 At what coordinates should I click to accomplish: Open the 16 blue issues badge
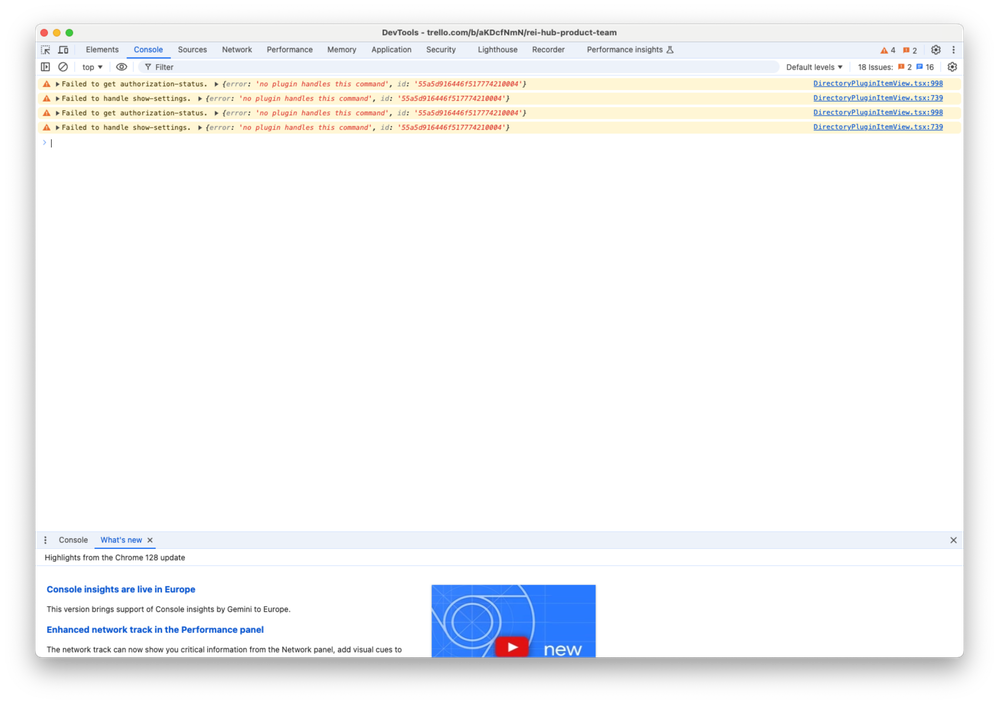tap(925, 67)
